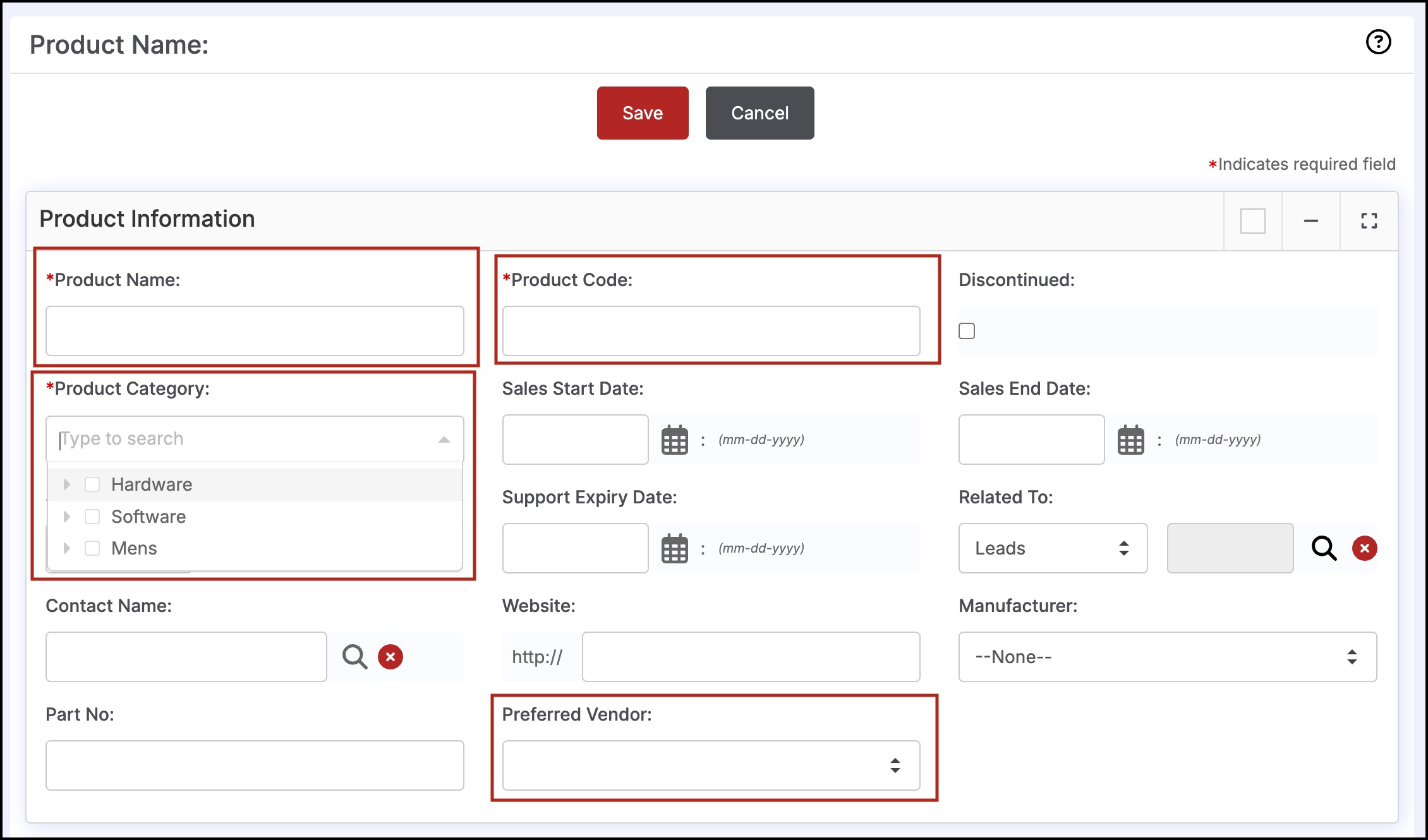Open the Sales End Date calendar picker
The width and height of the screenshot is (1428, 840).
(x=1130, y=440)
